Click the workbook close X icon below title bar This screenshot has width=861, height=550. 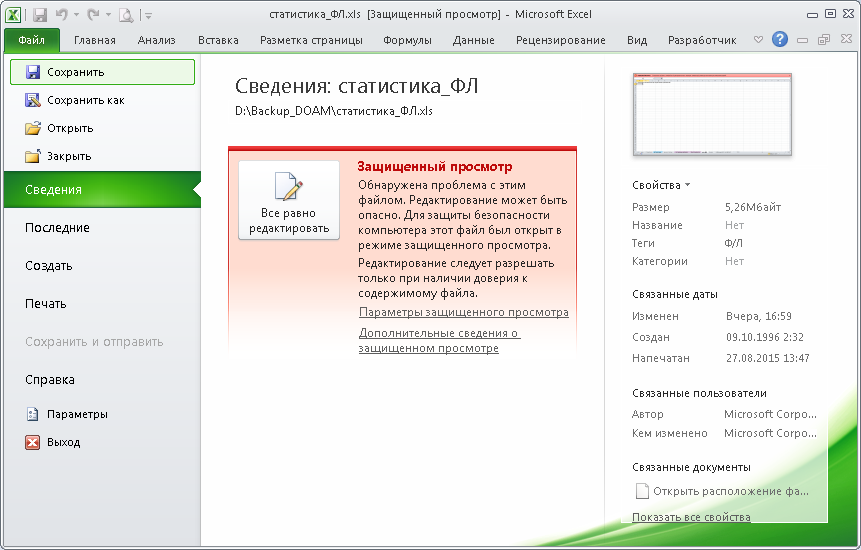[846, 40]
